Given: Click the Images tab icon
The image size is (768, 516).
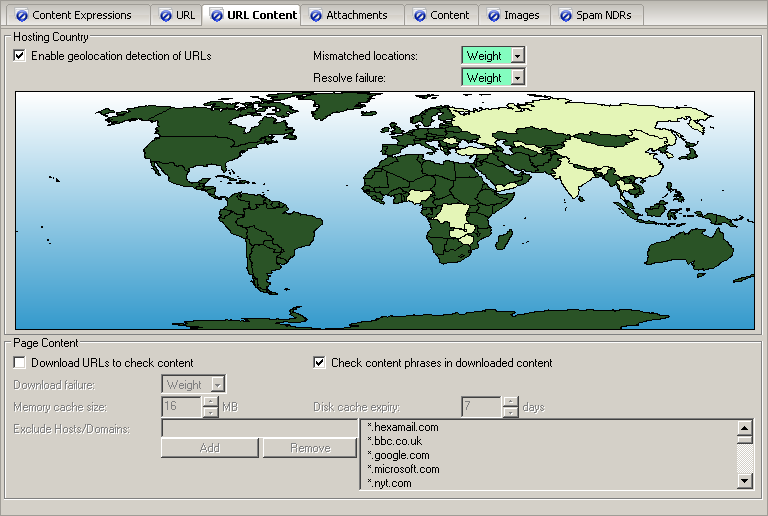Looking at the screenshot, I should point(493,15).
